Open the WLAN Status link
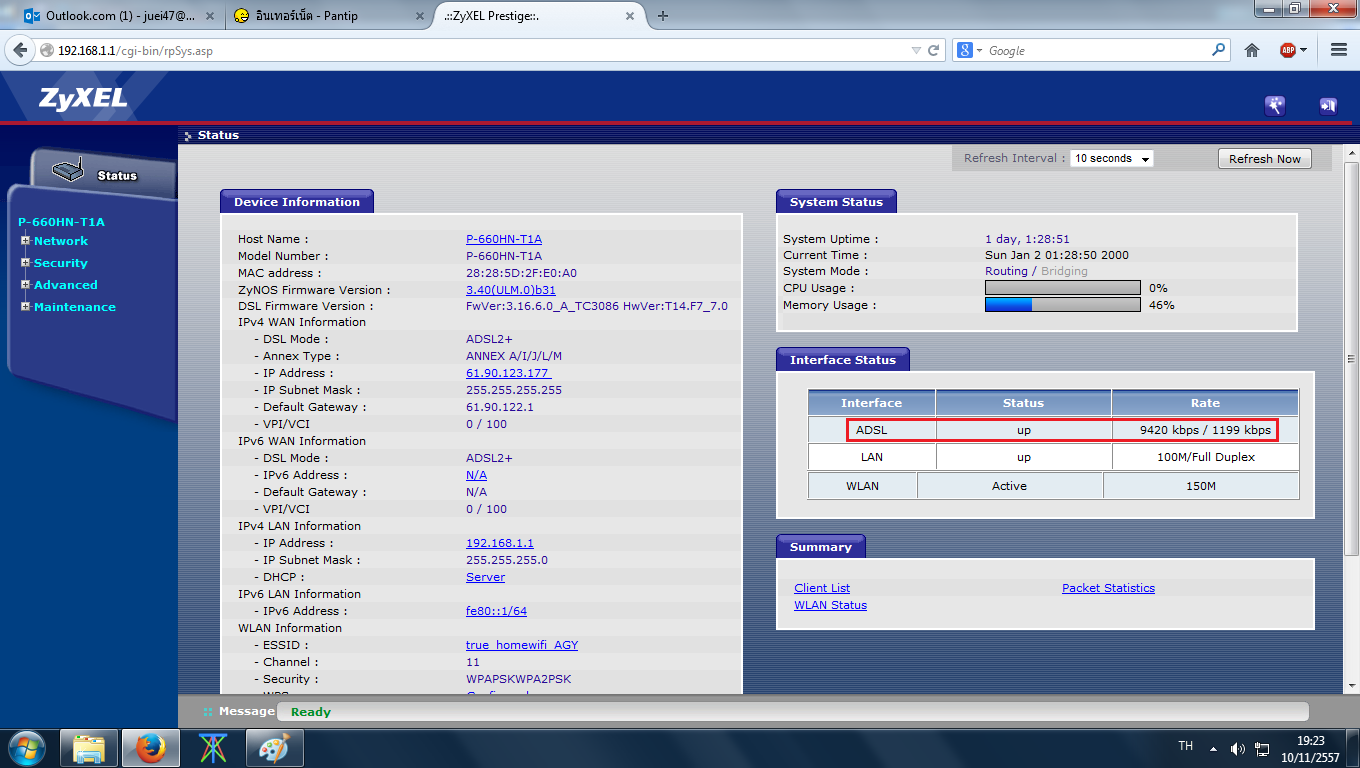Image resolution: width=1360 pixels, height=768 pixels. 830,605
